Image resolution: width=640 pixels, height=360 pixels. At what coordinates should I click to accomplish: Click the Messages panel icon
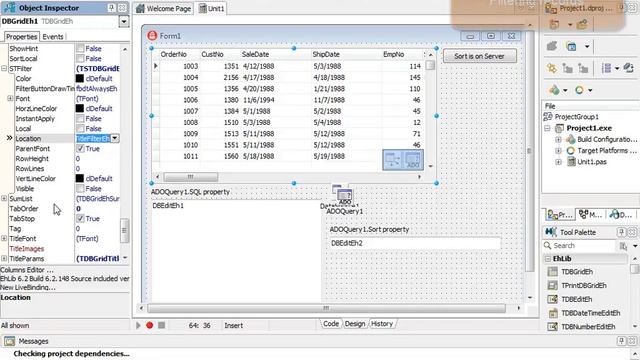9,341
